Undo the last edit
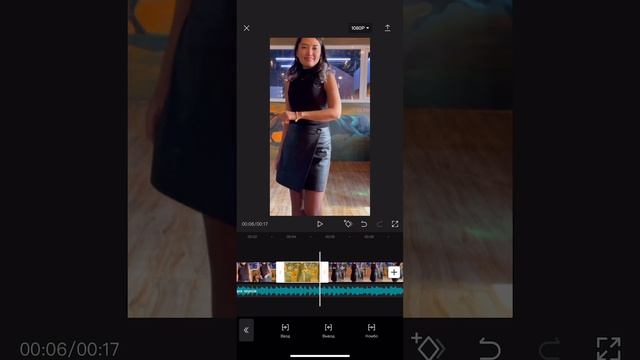The height and width of the screenshot is (360, 640). click(364, 224)
